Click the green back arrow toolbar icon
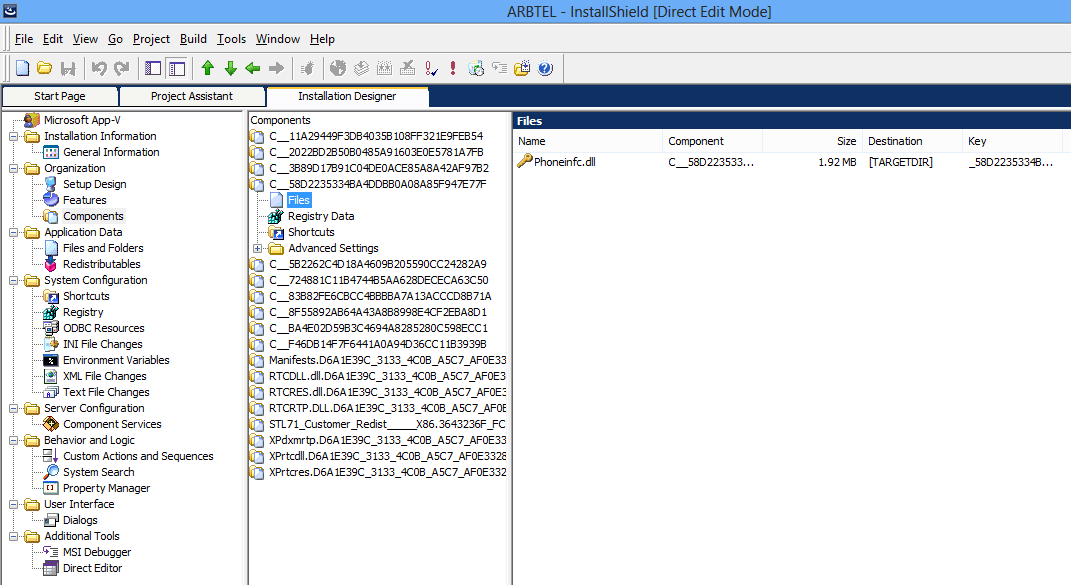 (x=253, y=69)
